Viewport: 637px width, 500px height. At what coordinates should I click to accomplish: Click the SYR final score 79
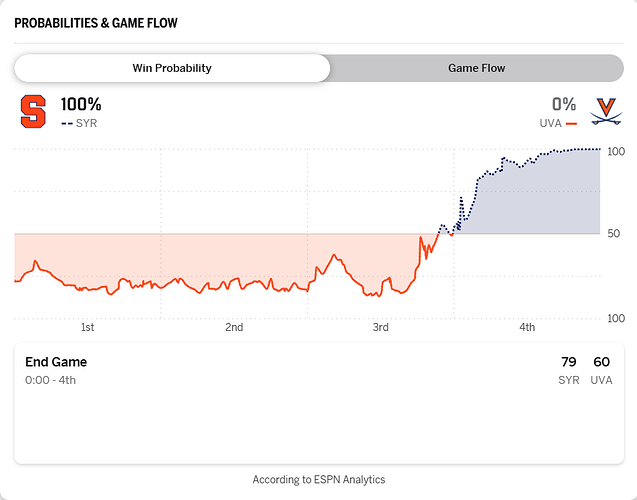pyautogui.click(x=569, y=362)
